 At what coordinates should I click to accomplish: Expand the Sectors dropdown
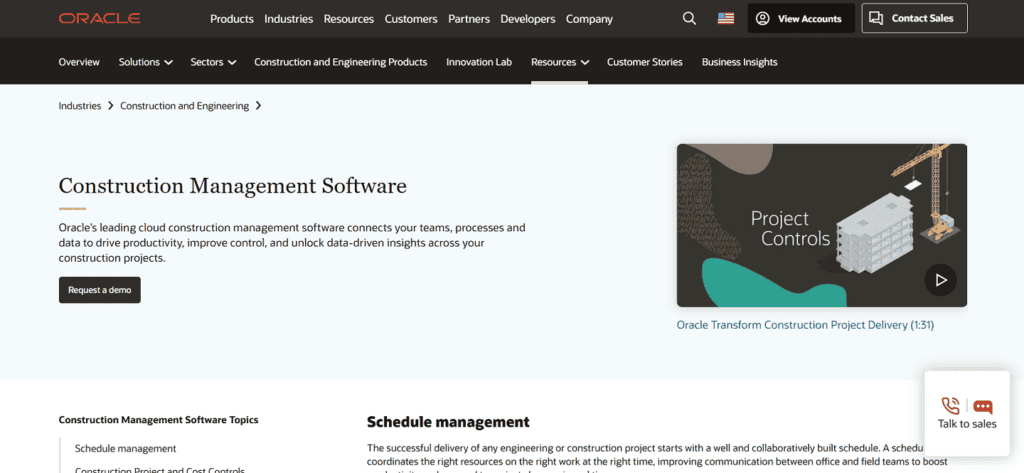pos(213,62)
